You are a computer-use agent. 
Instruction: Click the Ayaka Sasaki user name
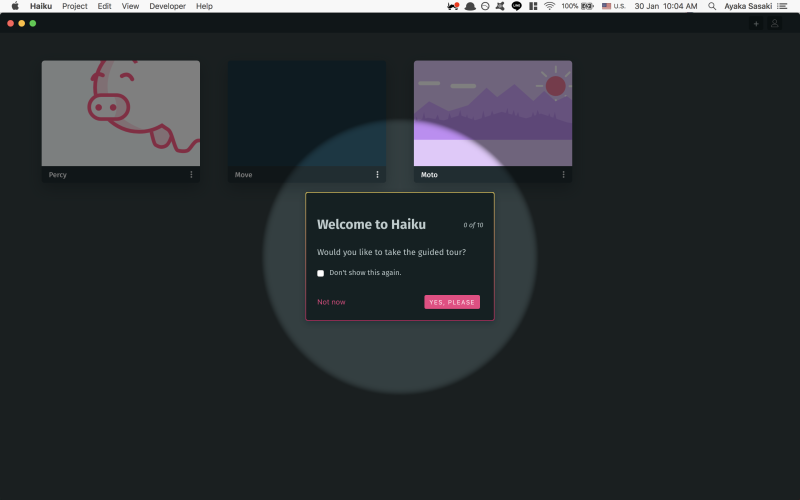[748, 6]
